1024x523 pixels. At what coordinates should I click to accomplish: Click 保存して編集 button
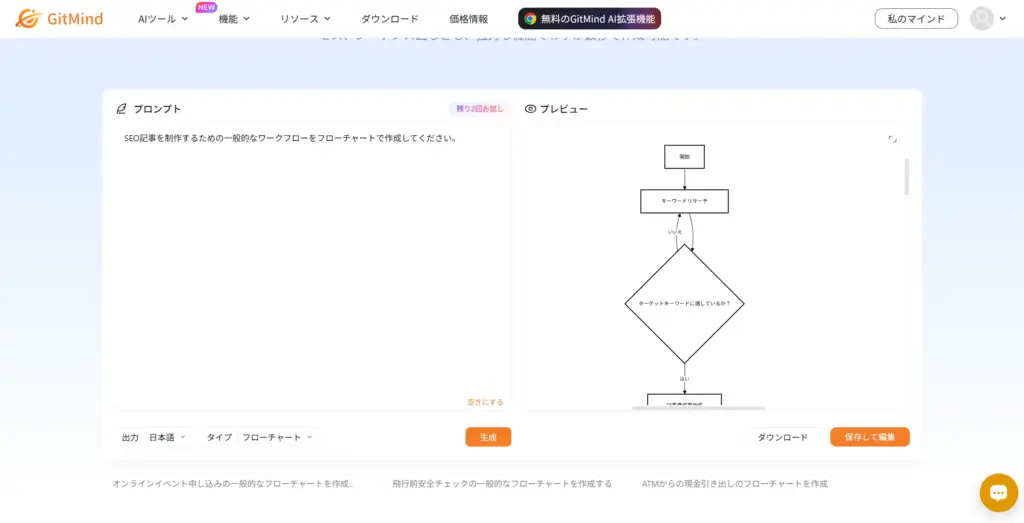870,437
